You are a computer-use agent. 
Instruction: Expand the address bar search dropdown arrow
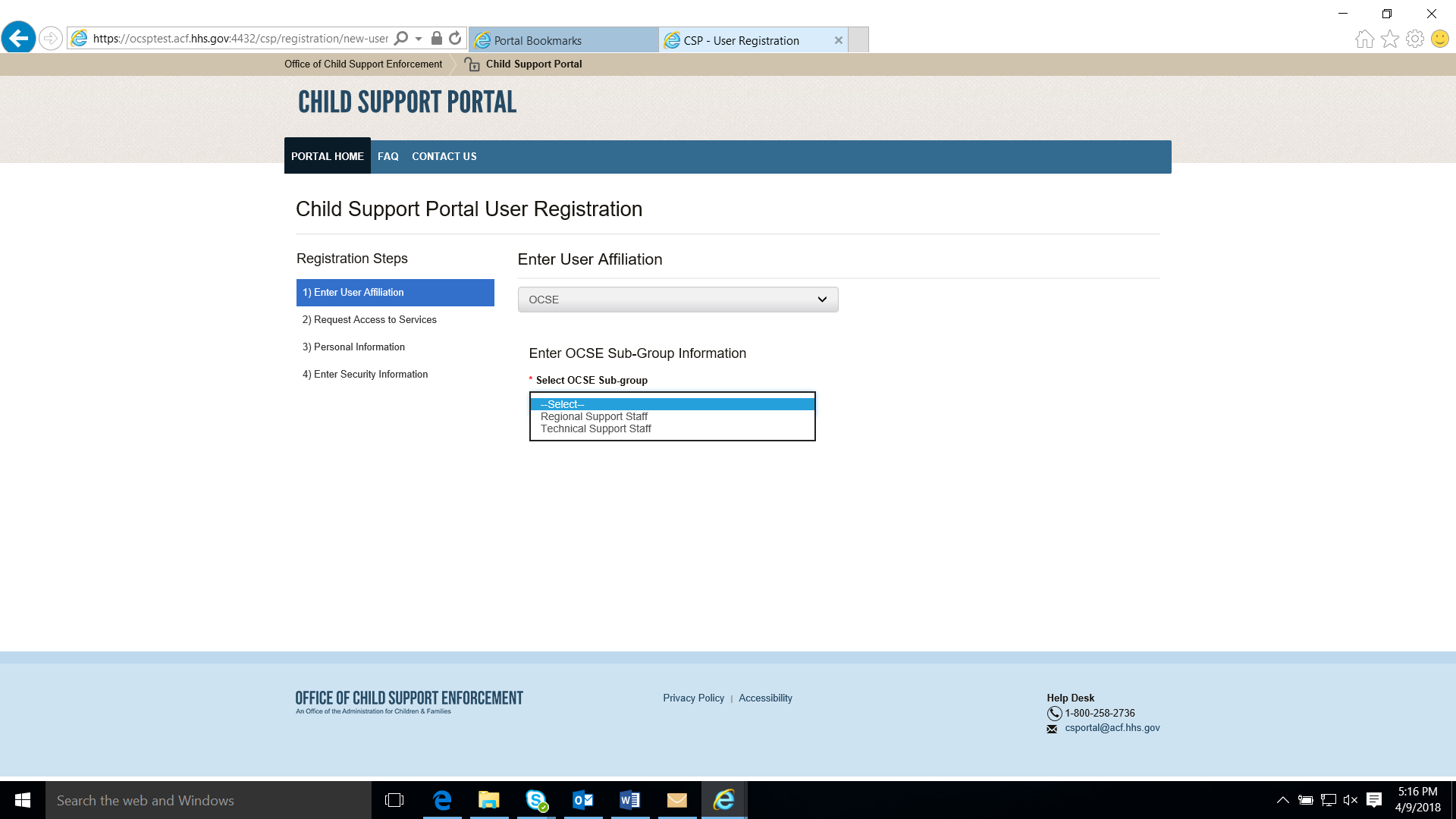click(419, 39)
